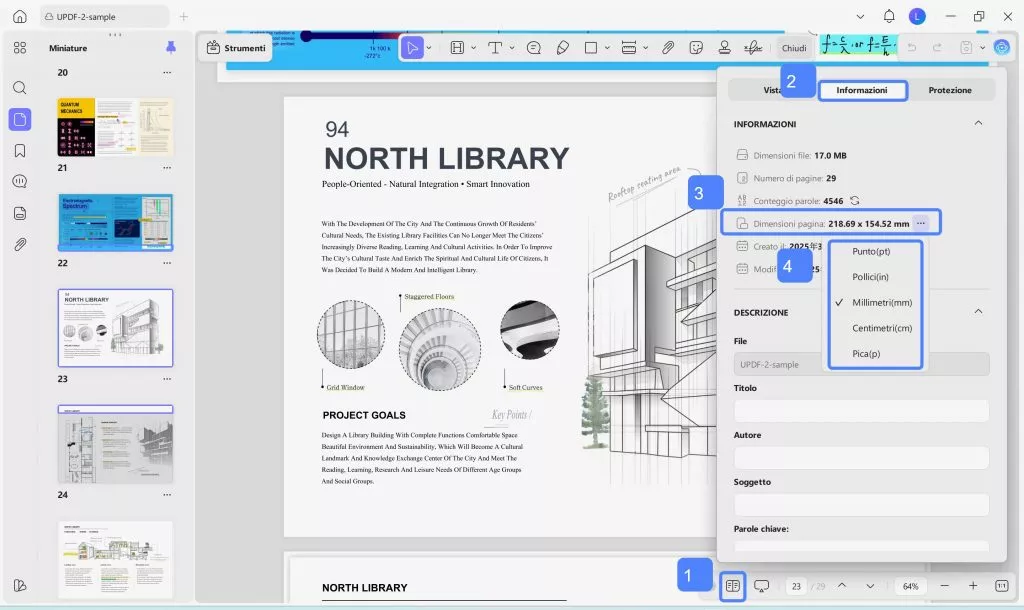The width and height of the screenshot is (1024, 610).
Task: Select the Miniature pages sidebar icon
Action: [x=20, y=120]
